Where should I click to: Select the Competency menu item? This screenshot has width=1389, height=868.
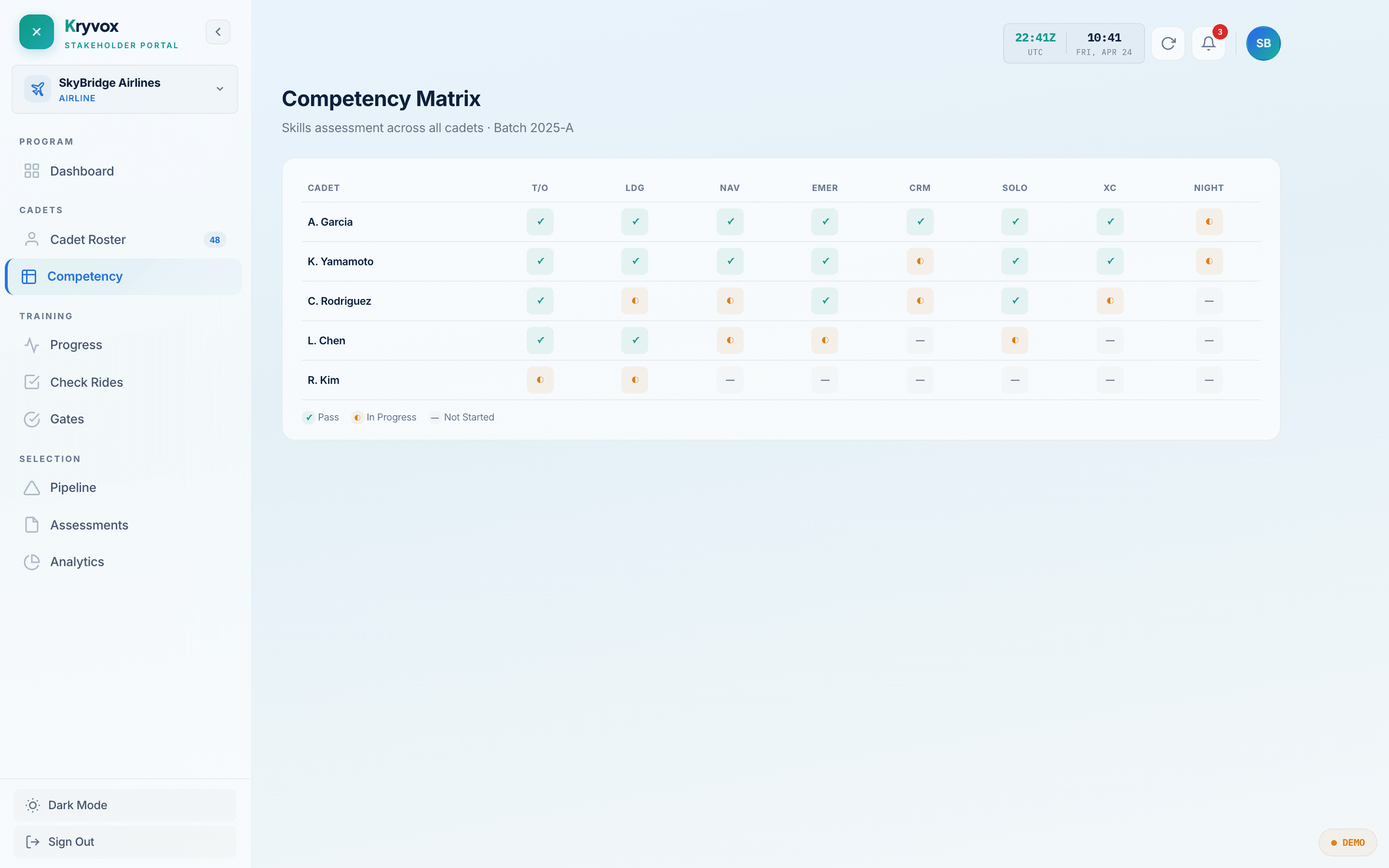point(123,276)
